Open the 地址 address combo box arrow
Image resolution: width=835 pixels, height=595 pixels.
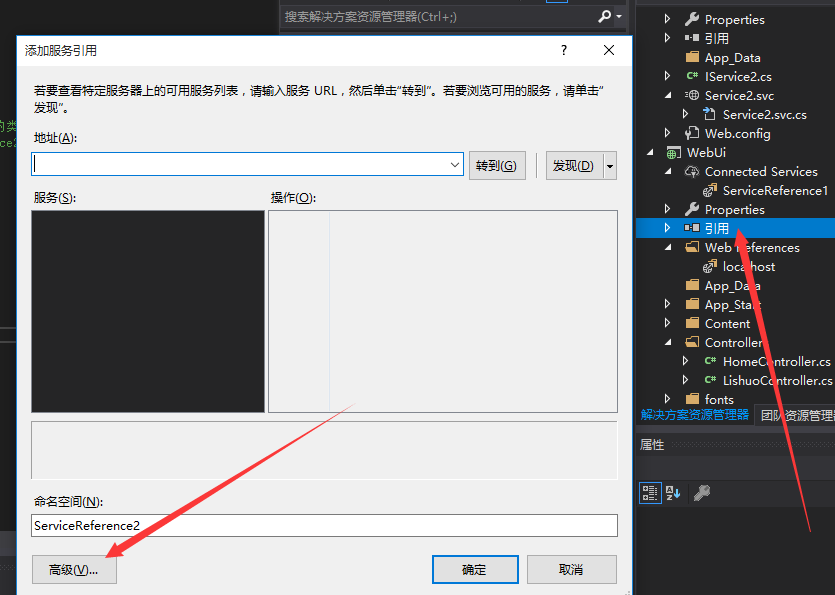point(456,164)
